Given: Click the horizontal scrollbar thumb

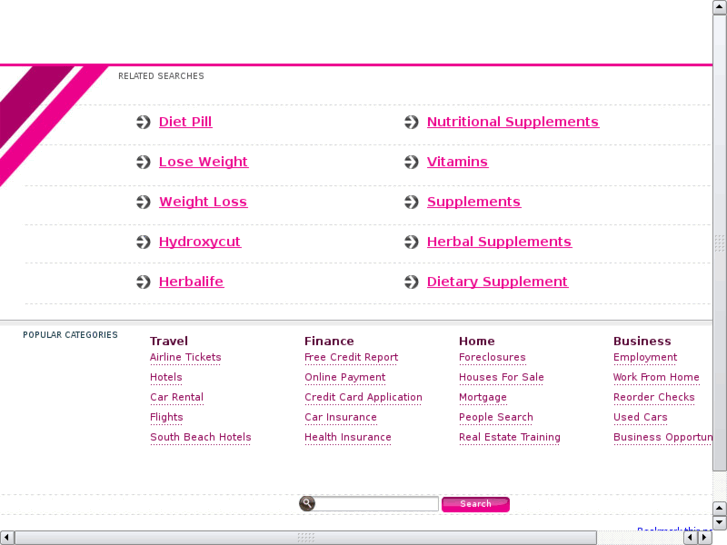Looking at the screenshot, I should 306,538.
